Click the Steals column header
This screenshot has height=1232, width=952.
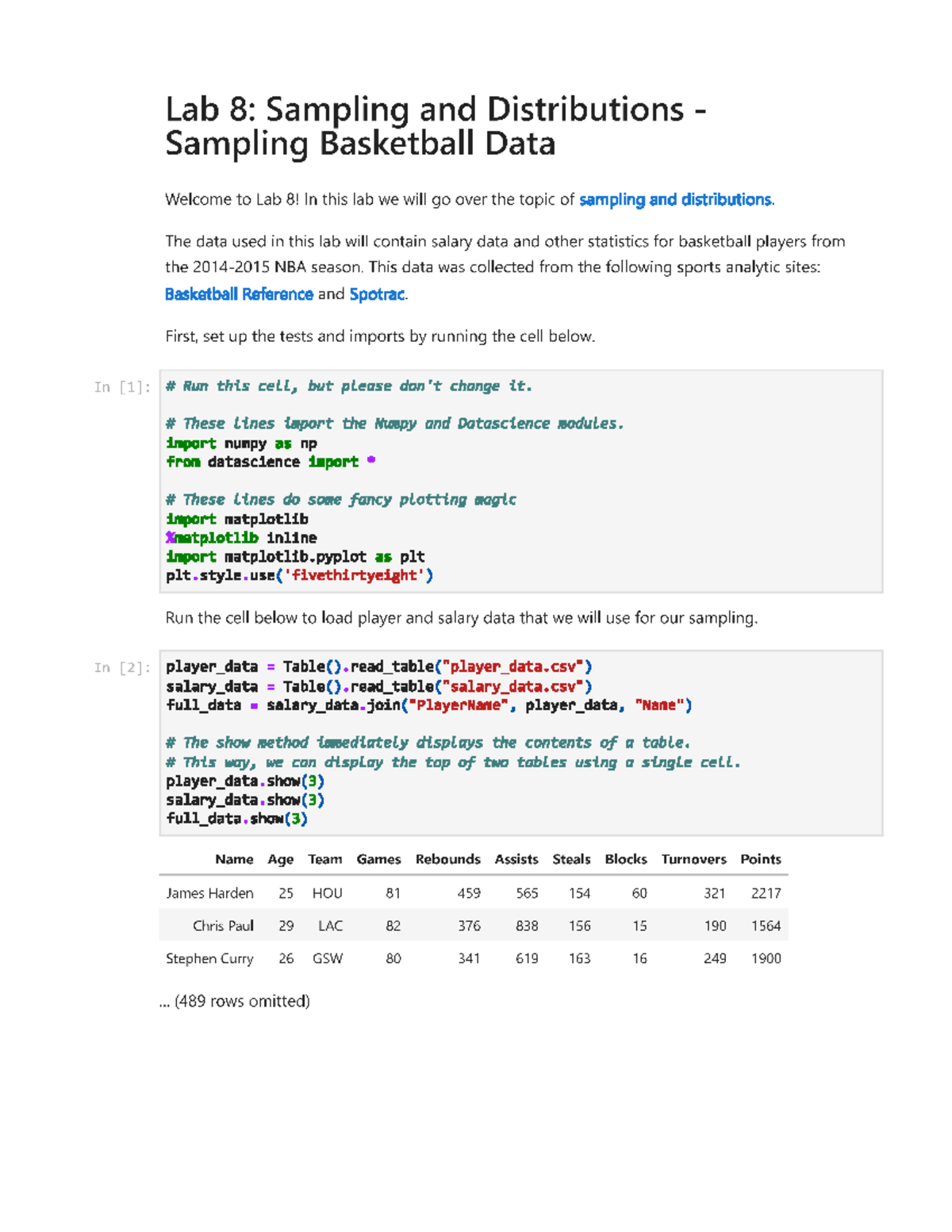(571, 859)
